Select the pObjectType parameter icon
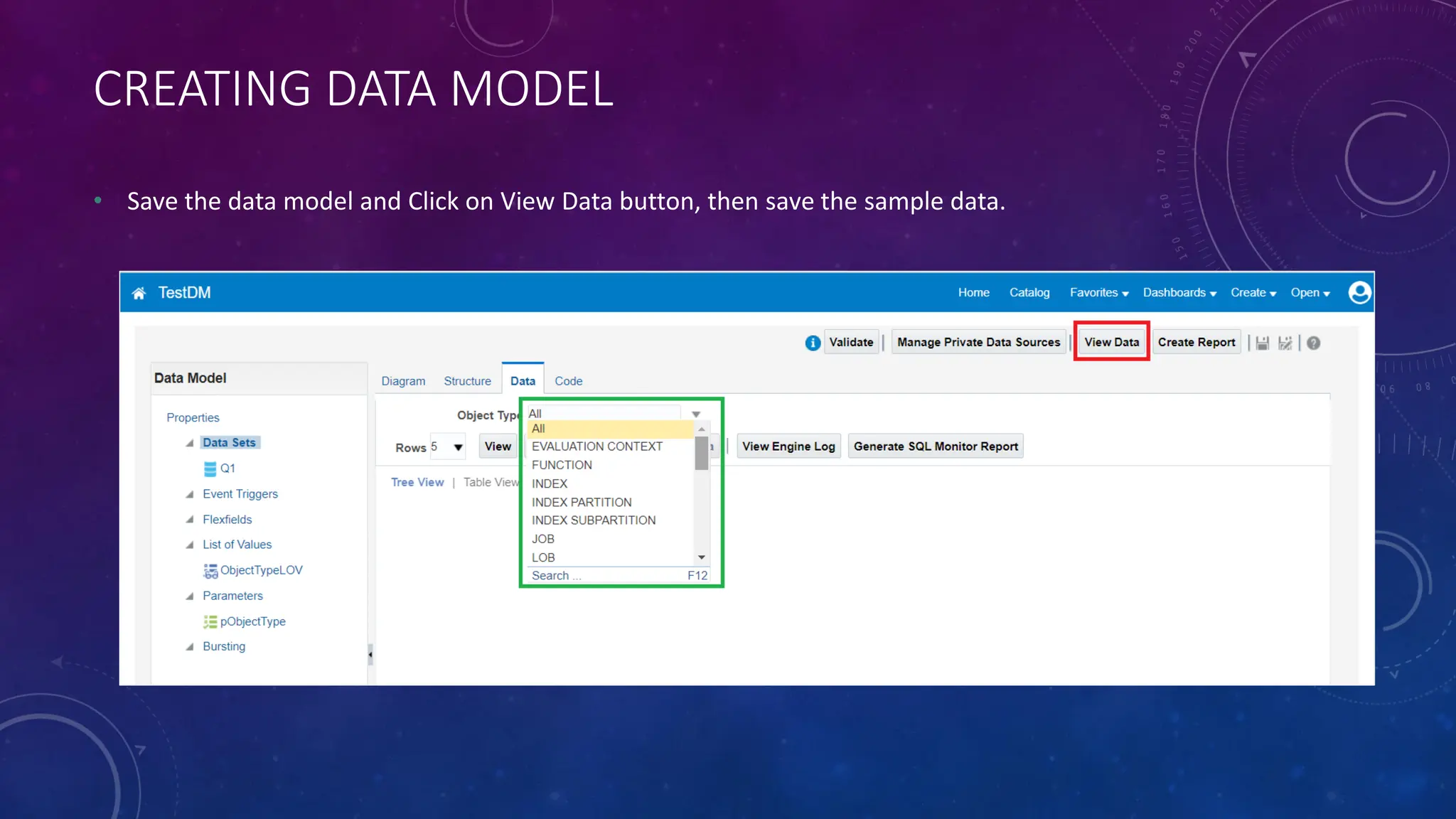 pos(210,622)
